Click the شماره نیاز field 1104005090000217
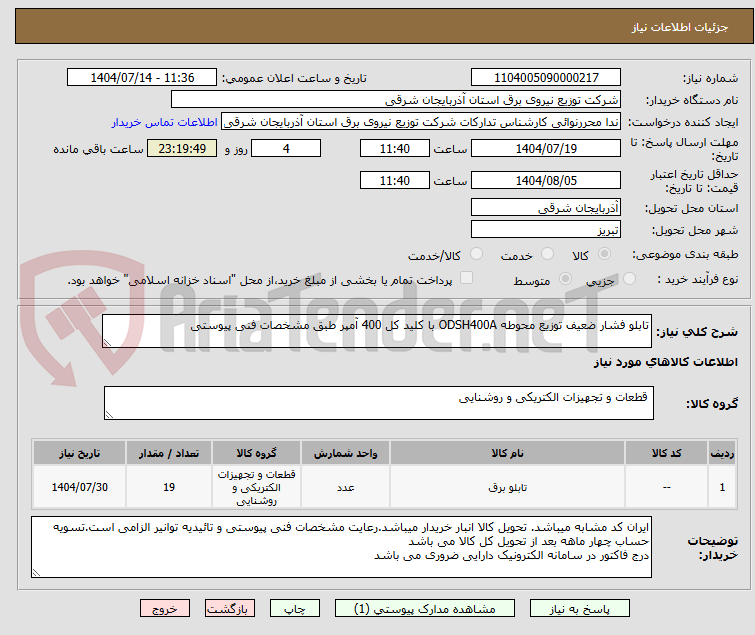Viewport: 755px width, 635px height. click(x=546, y=77)
